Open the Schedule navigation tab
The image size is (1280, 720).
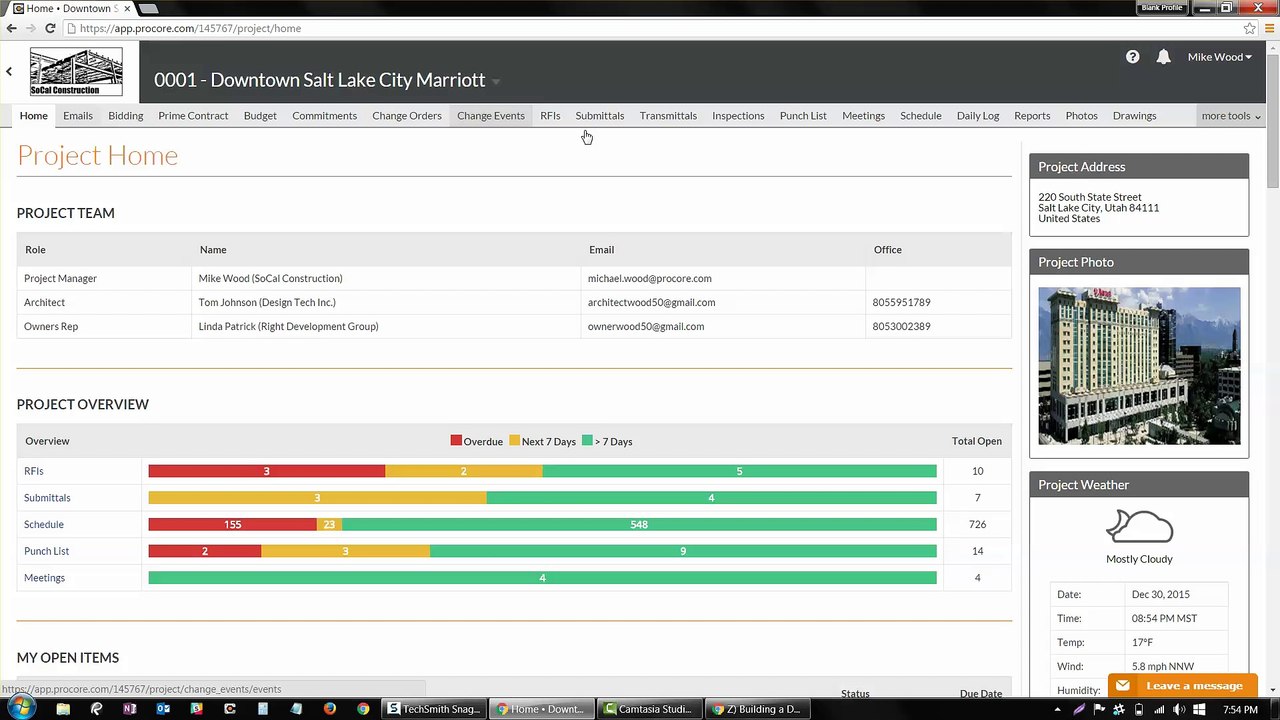(920, 116)
